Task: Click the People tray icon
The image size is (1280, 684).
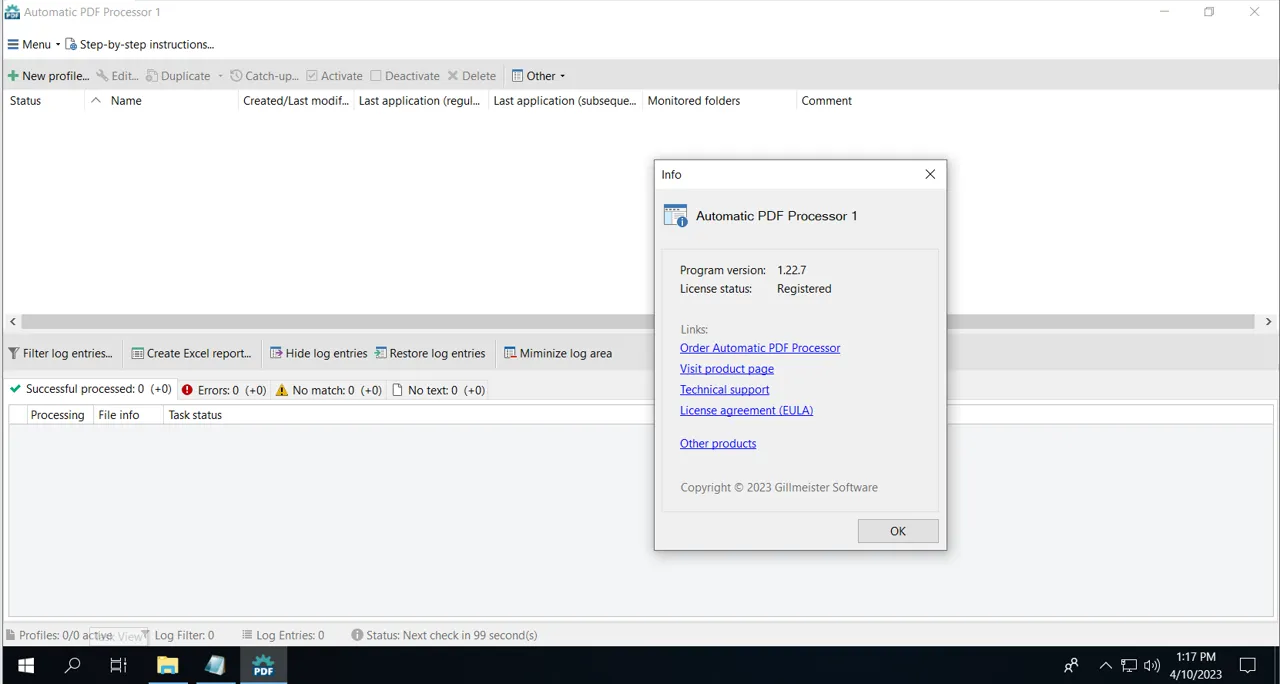Action: pos(1071,665)
